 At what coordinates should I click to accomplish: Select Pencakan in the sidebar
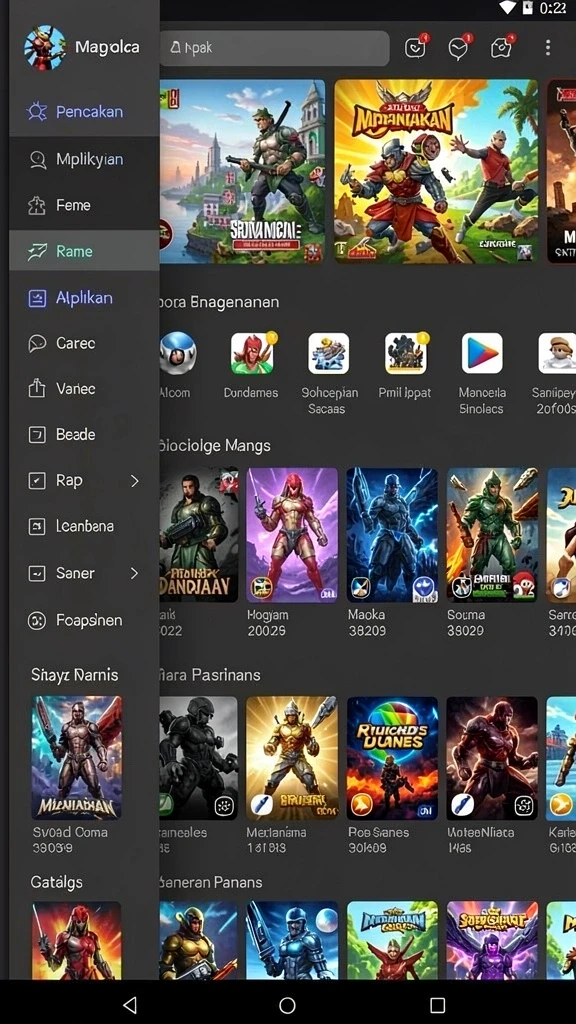[x=84, y=112]
